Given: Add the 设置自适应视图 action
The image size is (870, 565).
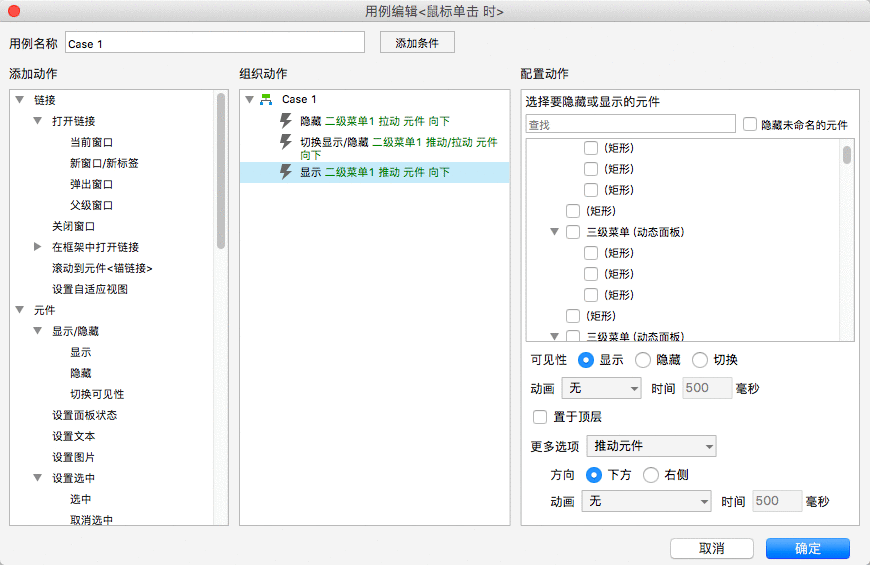Looking at the screenshot, I should [x=90, y=289].
